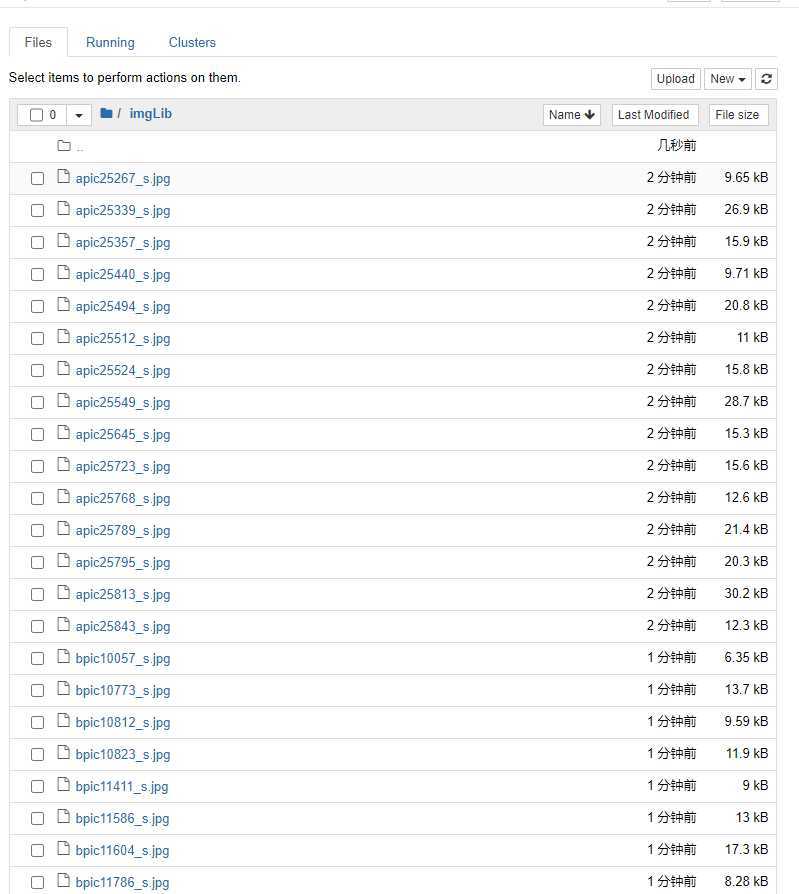Viewport: 799px width, 894px height.
Task: Open file bpic11786_s.jpg
Action: click(122, 882)
